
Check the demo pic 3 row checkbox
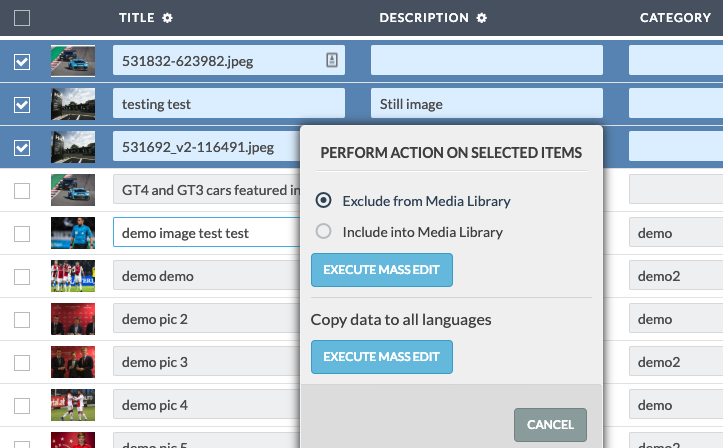(22, 363)
